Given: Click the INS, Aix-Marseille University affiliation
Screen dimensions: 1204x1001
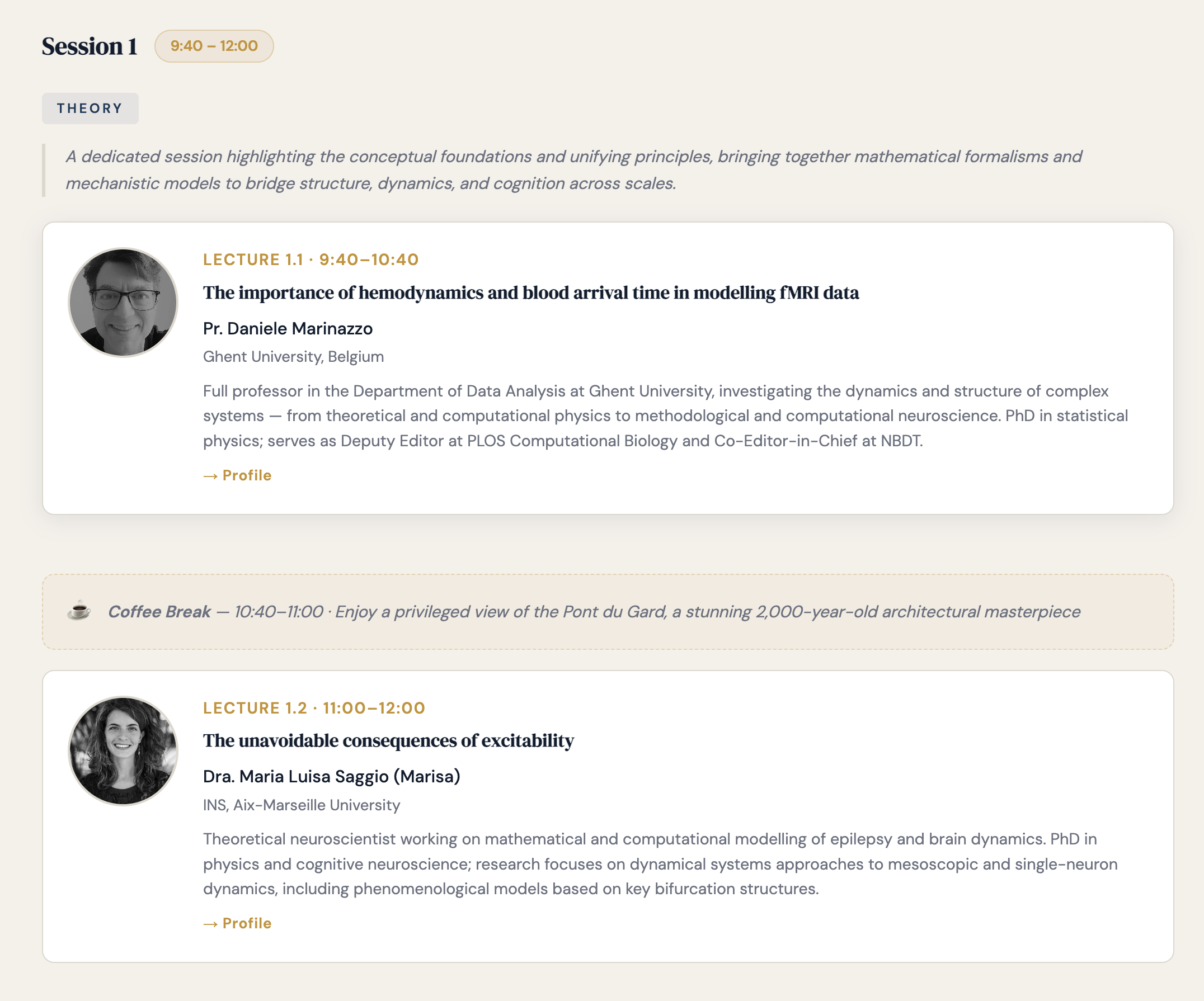Looking at the screenshot, I should (x=302, y=805).
